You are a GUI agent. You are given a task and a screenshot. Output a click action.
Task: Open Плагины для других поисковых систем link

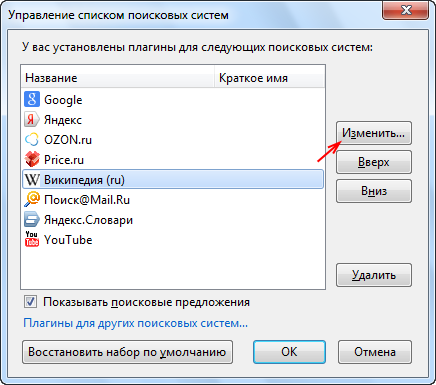(135, 323)
